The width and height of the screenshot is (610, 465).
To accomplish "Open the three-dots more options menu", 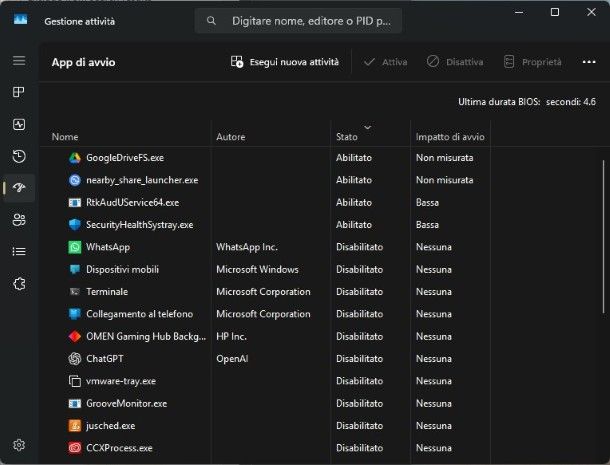I will pyautogui.click(x=589, y=62).
